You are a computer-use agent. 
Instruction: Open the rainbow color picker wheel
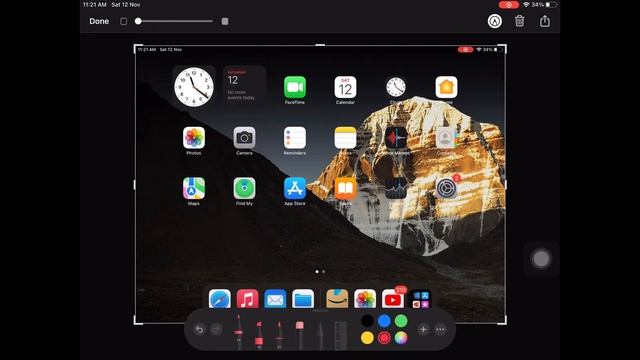click(401, 338)
